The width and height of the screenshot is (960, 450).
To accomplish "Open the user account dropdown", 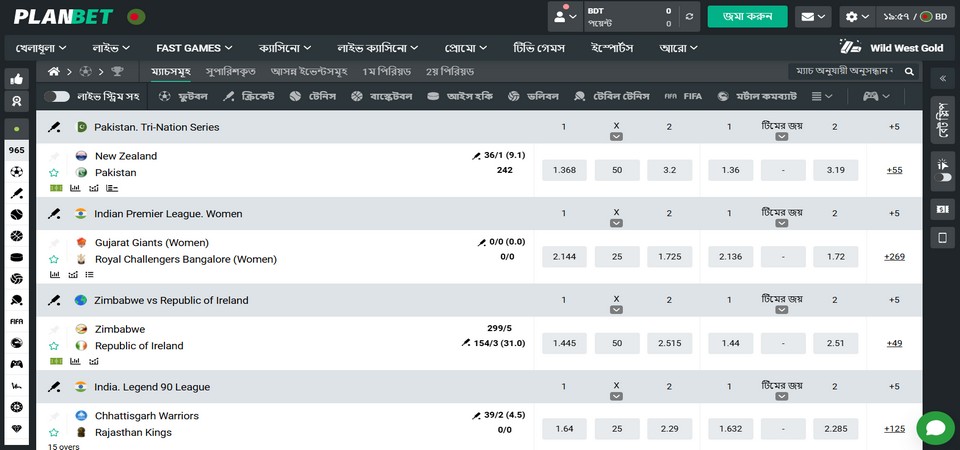I will click(565, 17).
